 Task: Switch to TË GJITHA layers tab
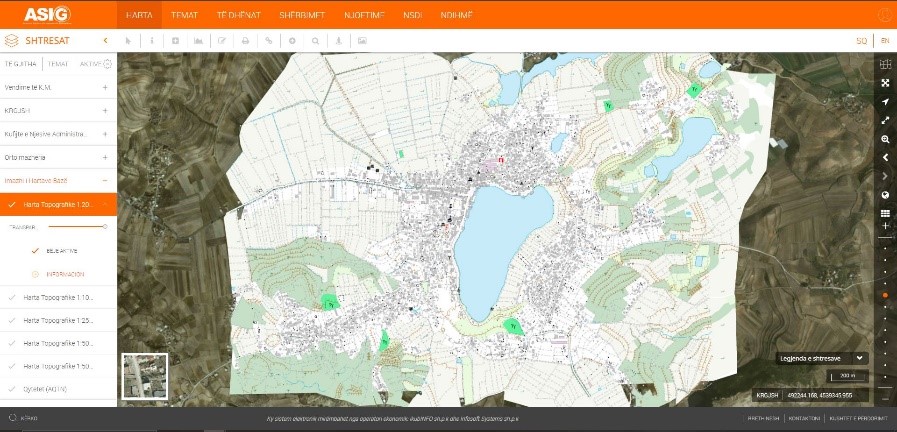[x=21, y=64]
